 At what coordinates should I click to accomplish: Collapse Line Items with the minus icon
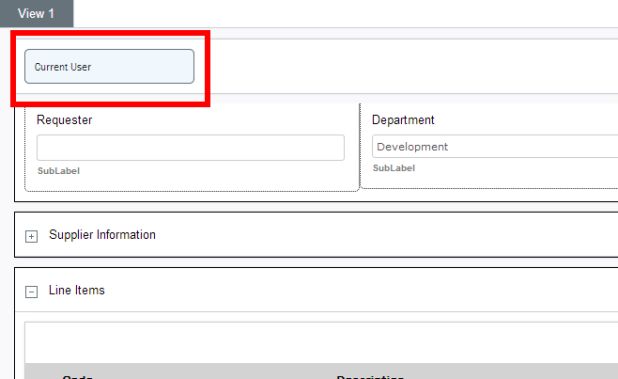(x=32, y=292)
